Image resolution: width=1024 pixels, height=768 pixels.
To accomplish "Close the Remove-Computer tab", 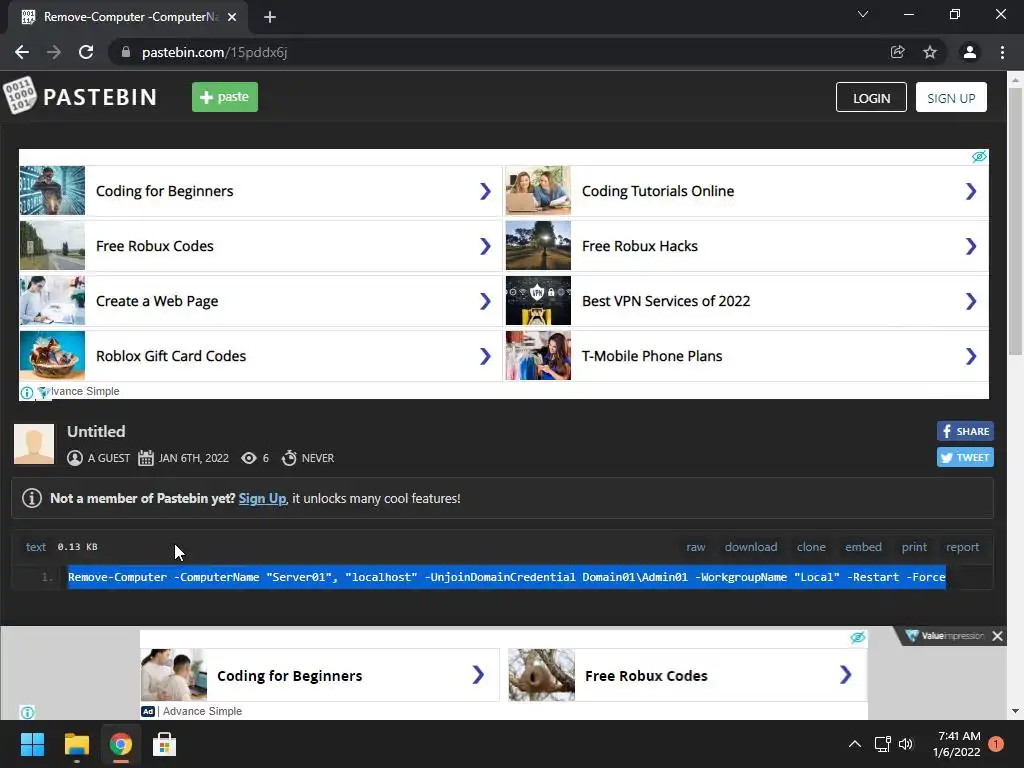I will point(232,17).
